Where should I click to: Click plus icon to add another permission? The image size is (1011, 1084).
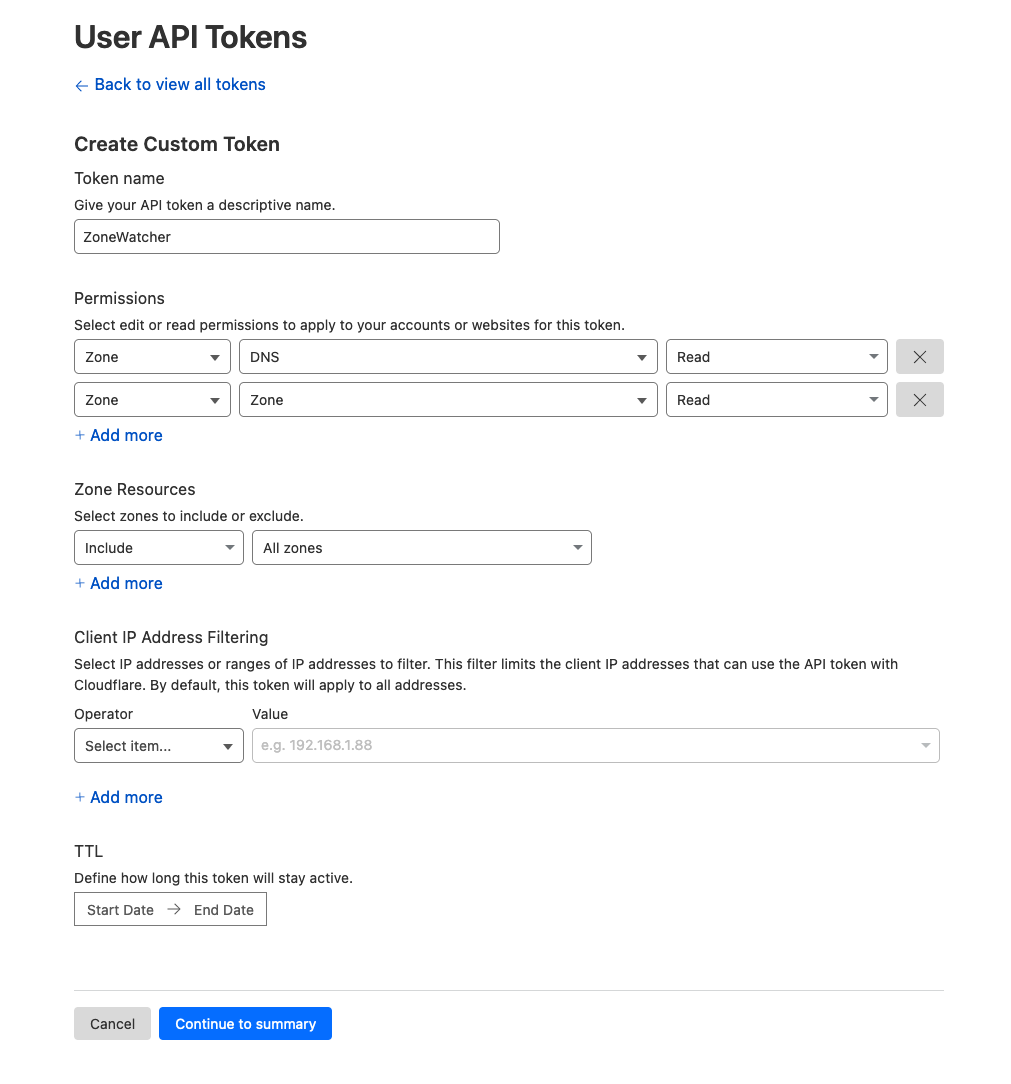coord(80,435)
